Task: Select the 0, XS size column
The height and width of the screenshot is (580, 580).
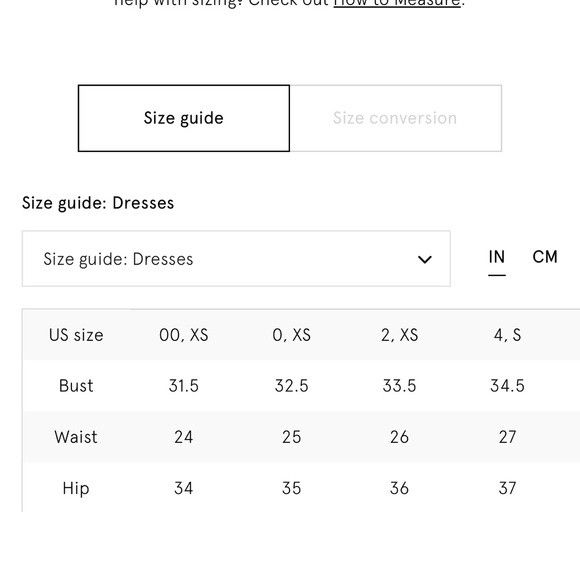Action: pyautogui.click(x=291, y=335)
